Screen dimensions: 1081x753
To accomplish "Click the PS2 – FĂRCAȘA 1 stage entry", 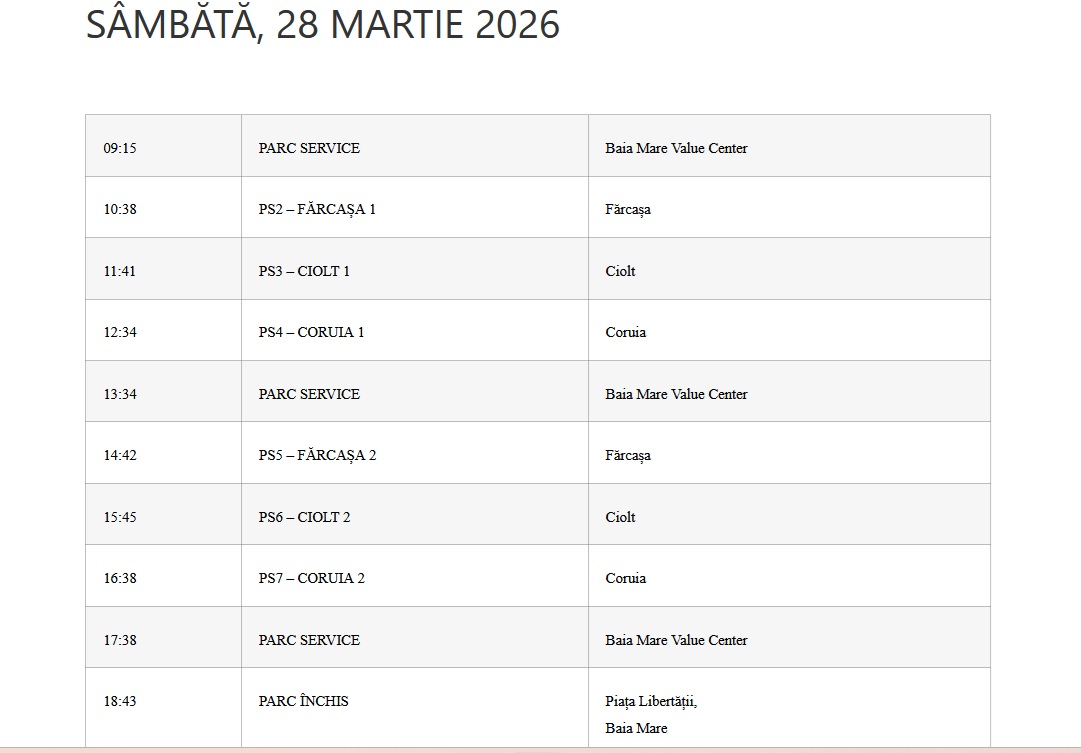I will [317, 210].
